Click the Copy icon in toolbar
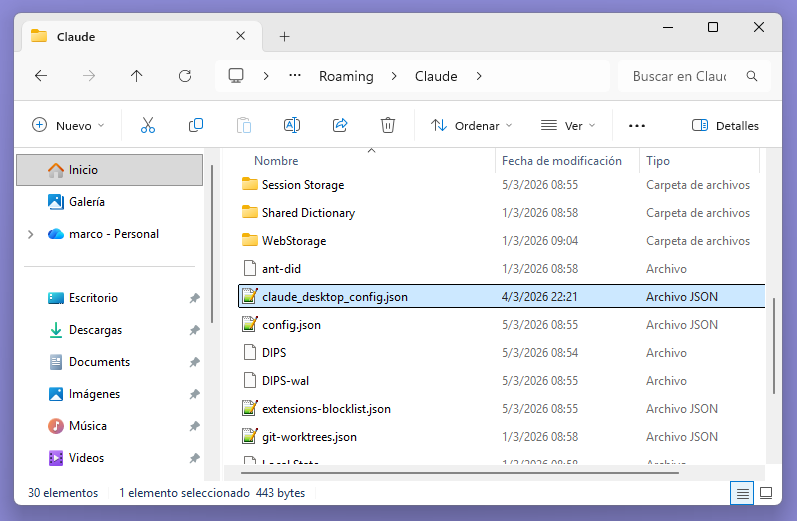 point(196,125)
